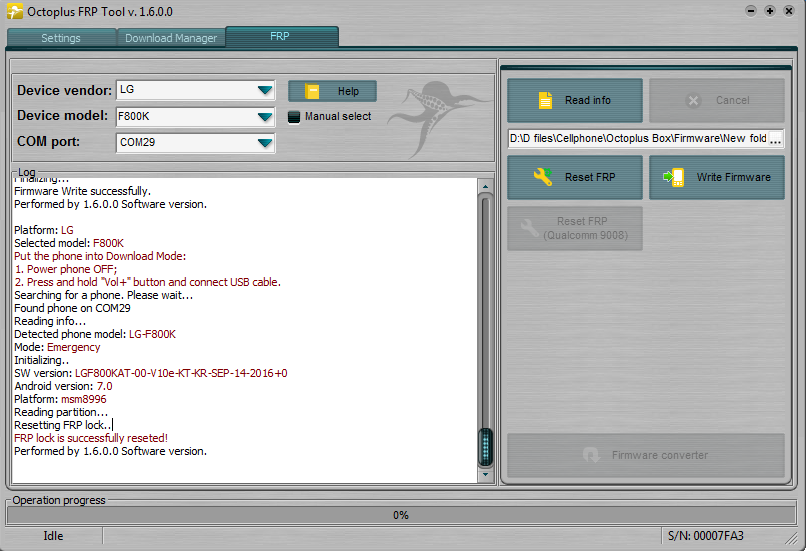
Task: Browse firmware with the ellipsis button
Action: [x=776, y=139]
